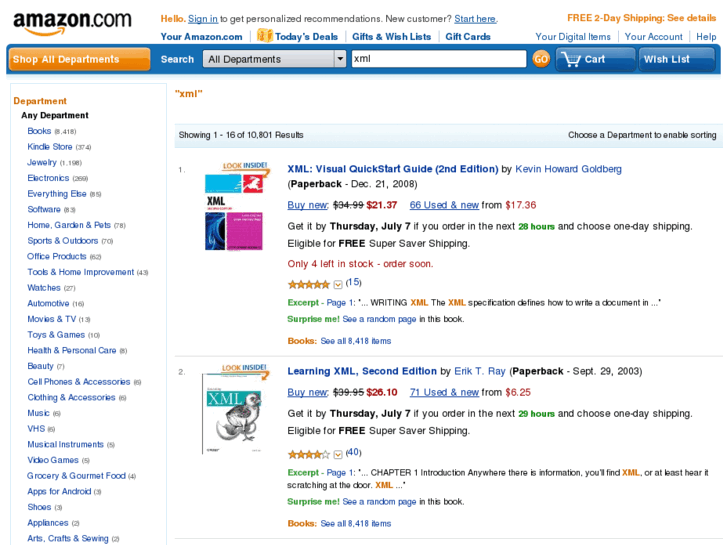Screen dimensions: 727x545
Task: Filter by Video Games department
Action: (53, 460)
